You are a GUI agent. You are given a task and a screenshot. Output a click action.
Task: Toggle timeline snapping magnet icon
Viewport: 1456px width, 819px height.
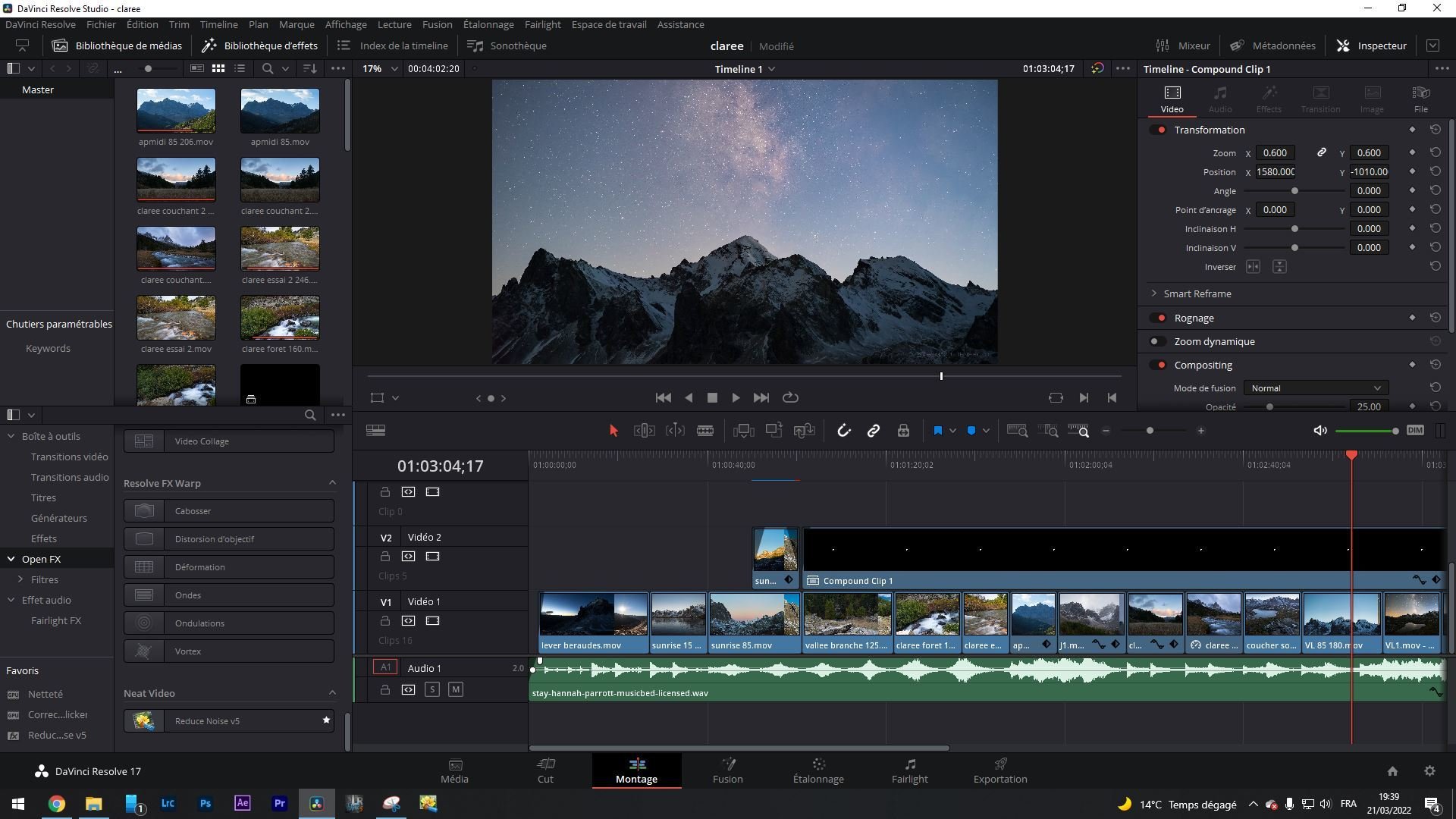pos(843,431)
